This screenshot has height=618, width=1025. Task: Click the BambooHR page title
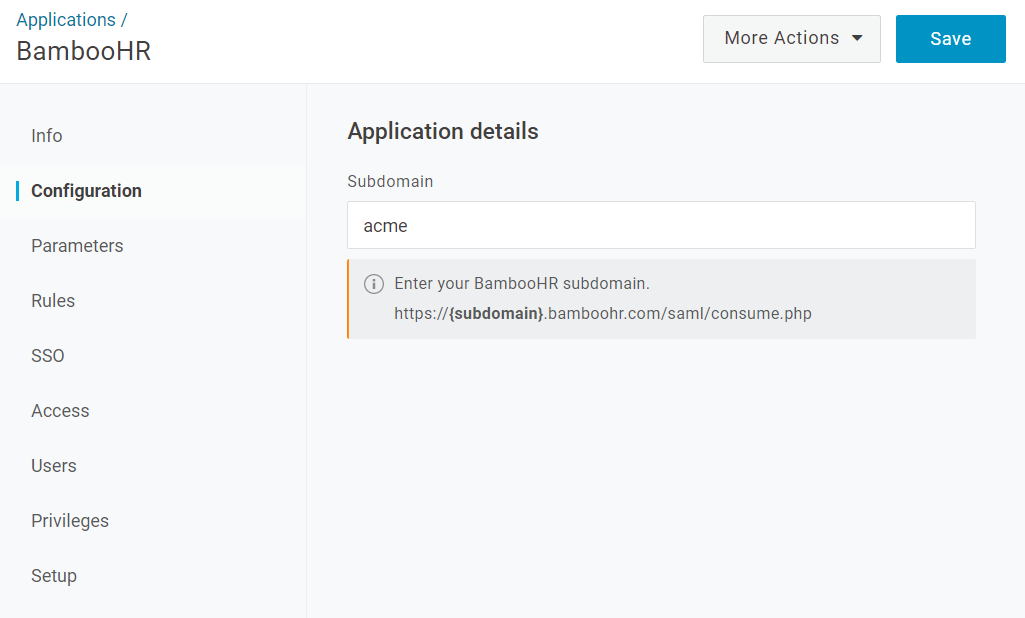[84, 51]
